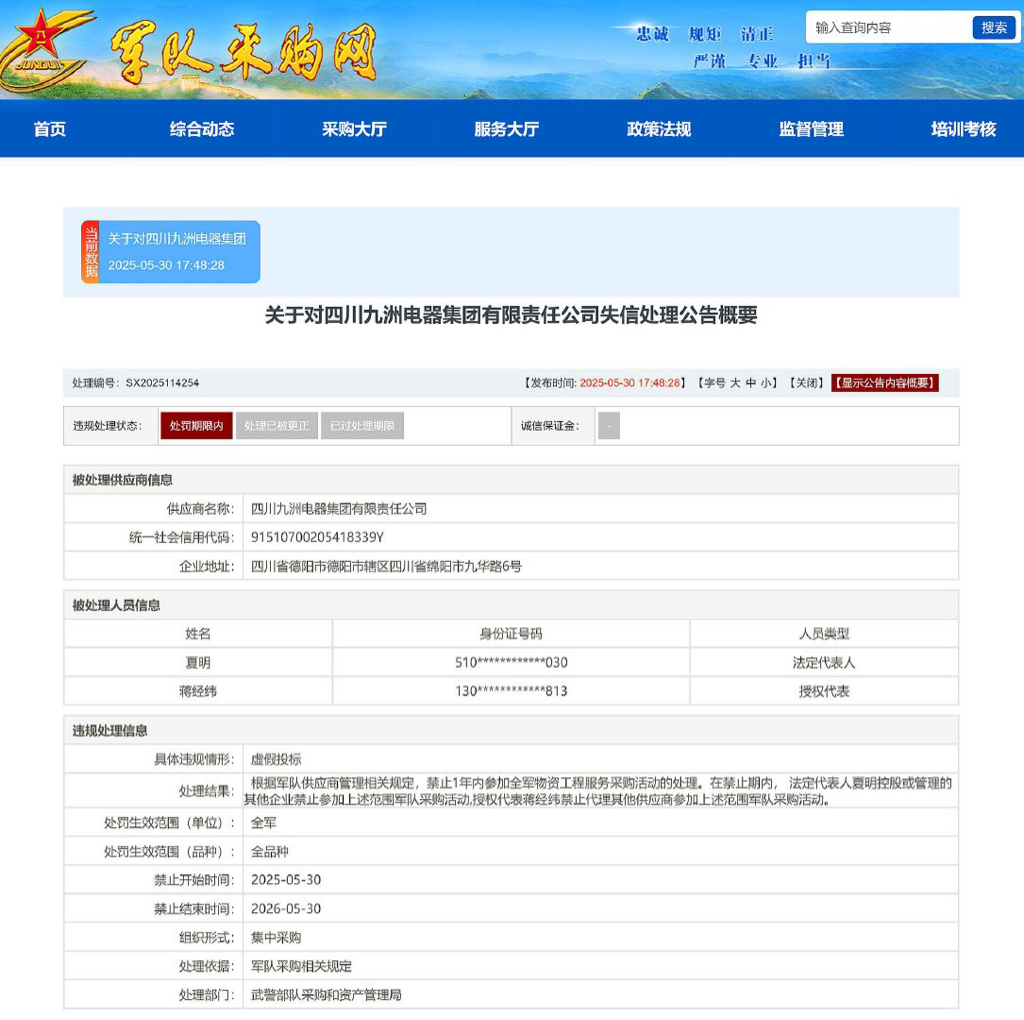The width and height of the screenshot is (1024, 1020).
Task: Set font size to 大
Action: (x=735, y=383)
